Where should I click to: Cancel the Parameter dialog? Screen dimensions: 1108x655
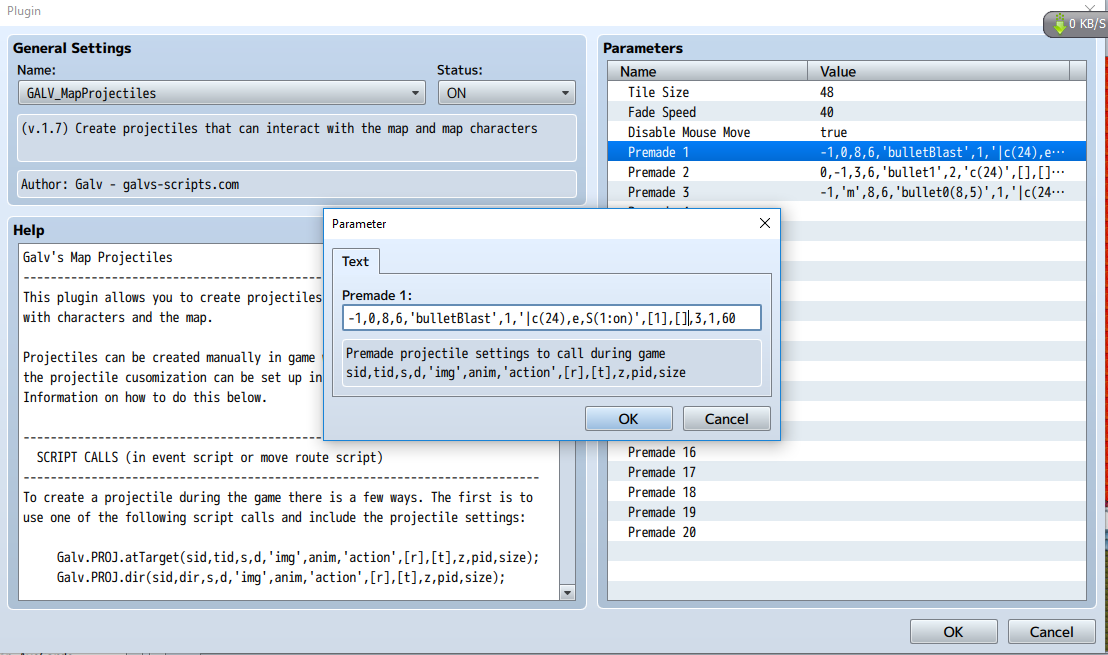[726, 419]
